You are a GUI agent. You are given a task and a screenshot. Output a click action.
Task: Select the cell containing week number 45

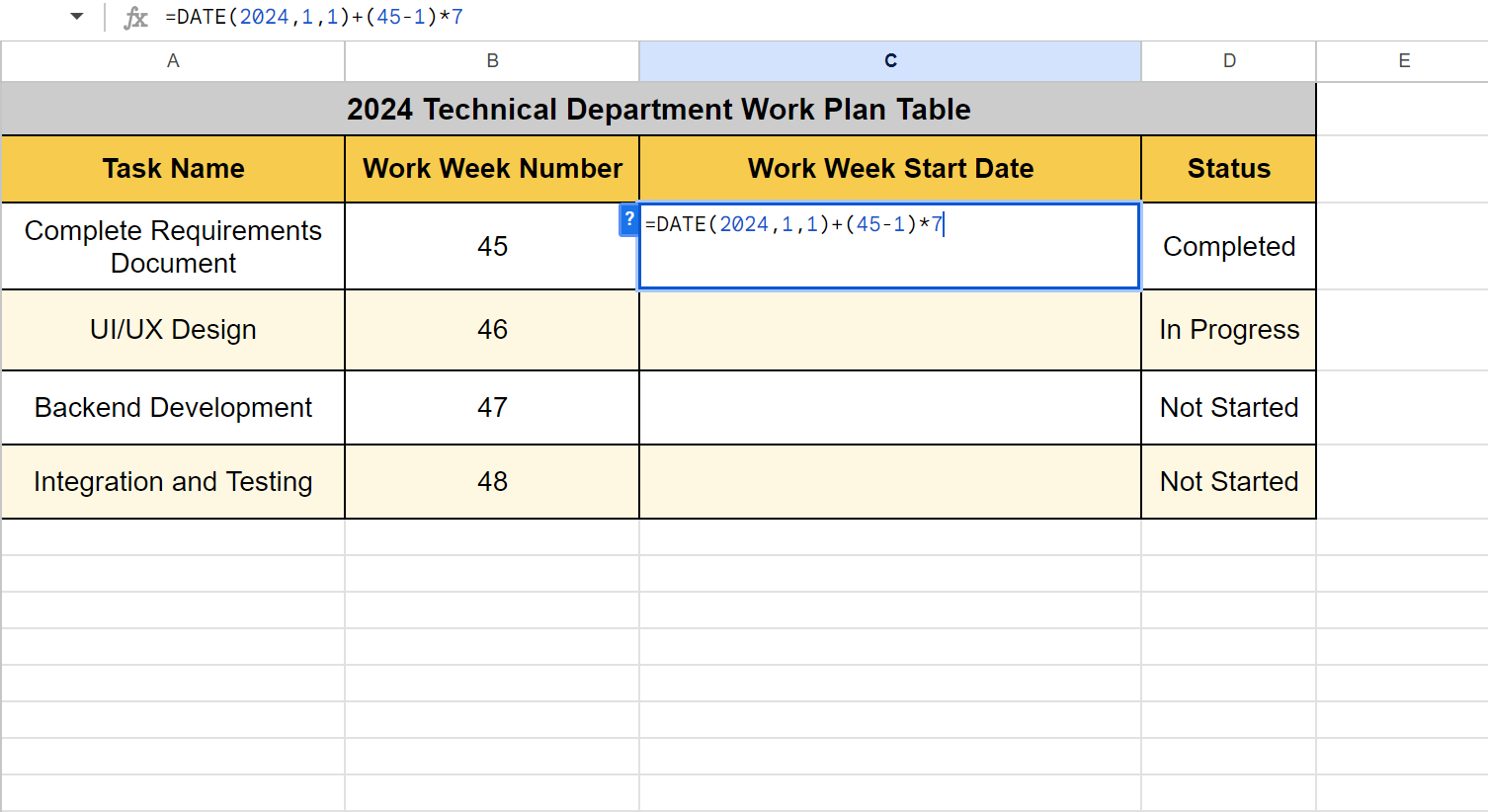(492, 246)
